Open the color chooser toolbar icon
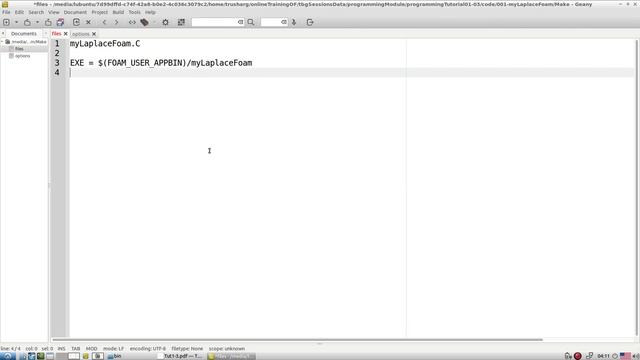The height and width of the screenshot is (360, 640). pyautogui.click(x=181, y=22)
